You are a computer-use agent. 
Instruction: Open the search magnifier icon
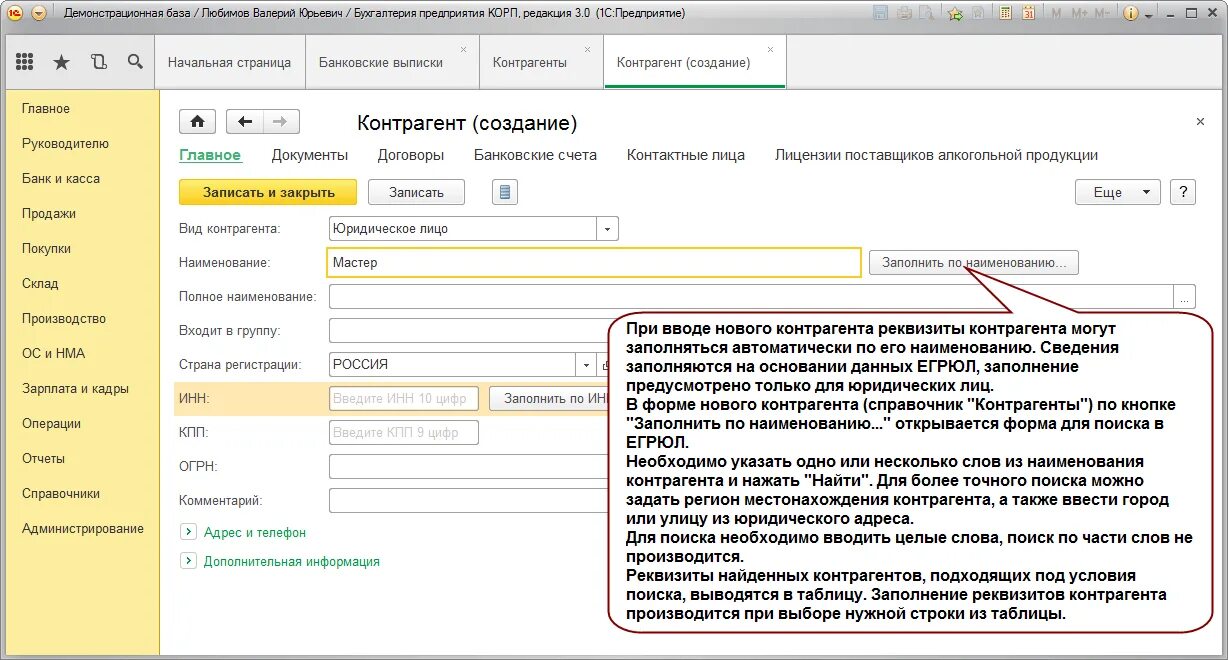click(135, 62)
